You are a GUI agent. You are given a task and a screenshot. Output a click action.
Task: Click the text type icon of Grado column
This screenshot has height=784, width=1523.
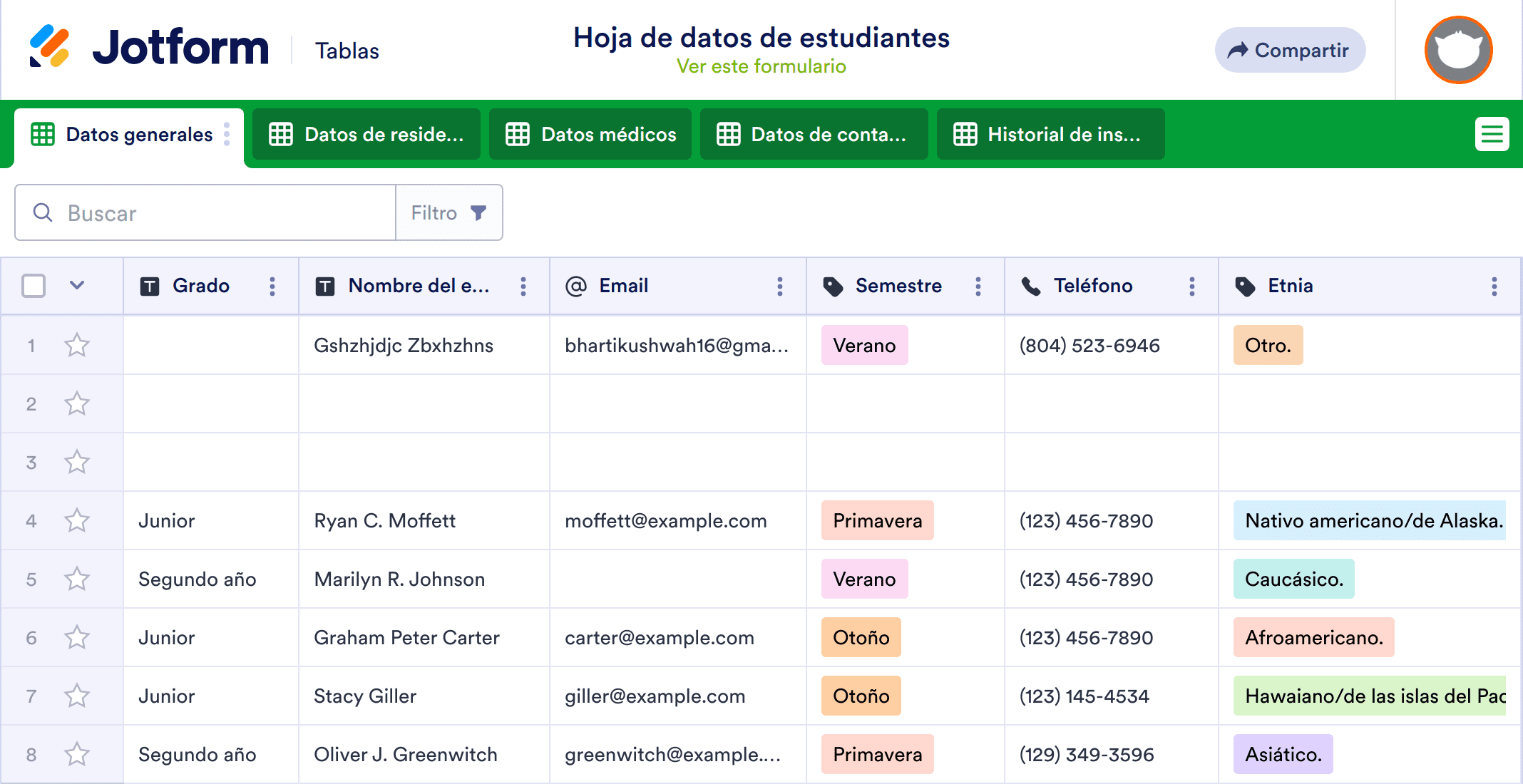point(150,287)
